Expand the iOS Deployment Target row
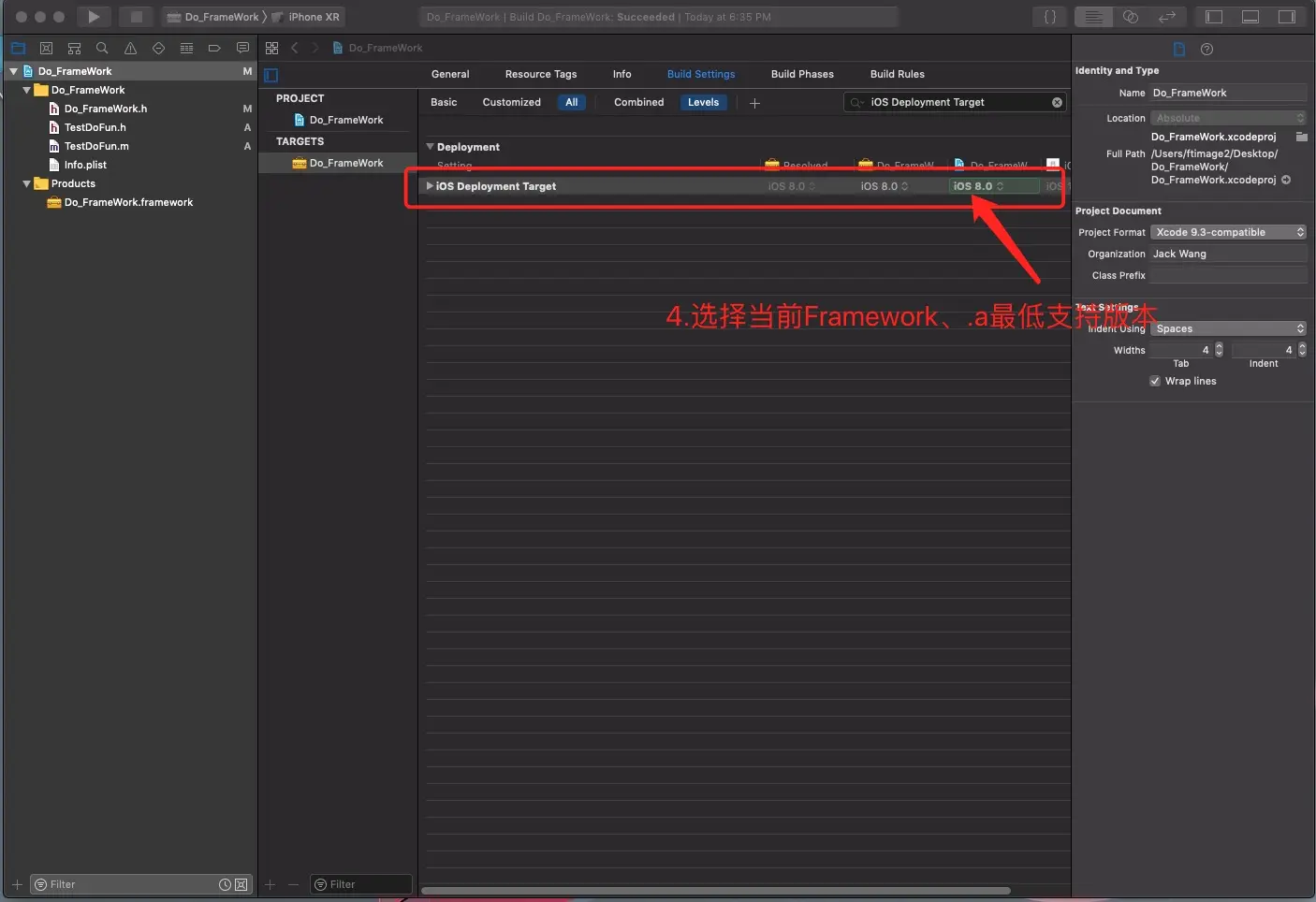The width and height of the screenshot is (1316, 902). [x=430, y=186]
